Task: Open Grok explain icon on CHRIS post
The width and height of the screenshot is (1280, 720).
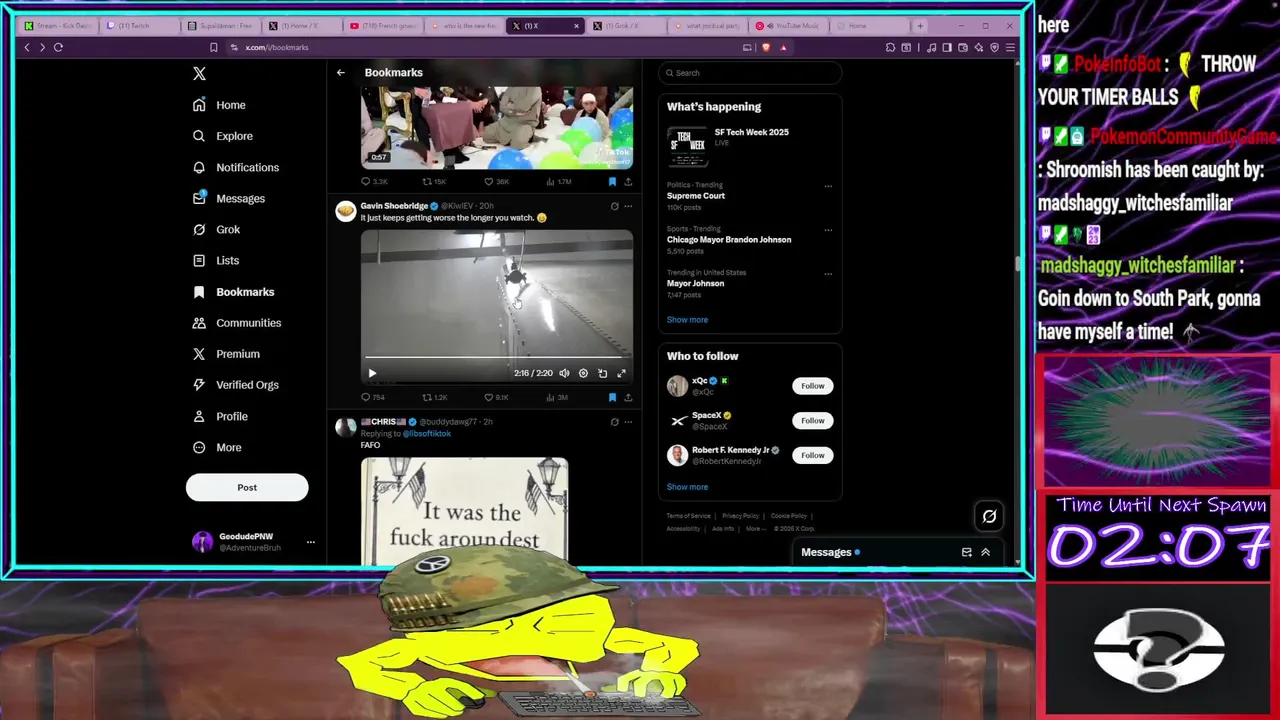Action: coord(614,422)
